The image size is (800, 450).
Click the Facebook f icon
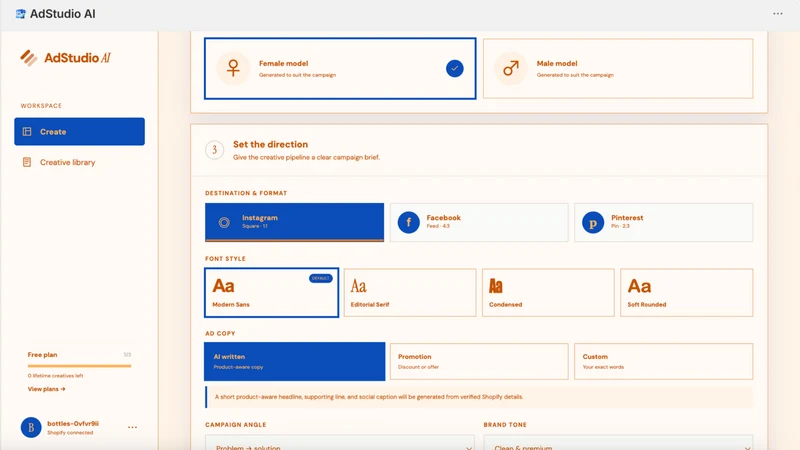[409, 222]
